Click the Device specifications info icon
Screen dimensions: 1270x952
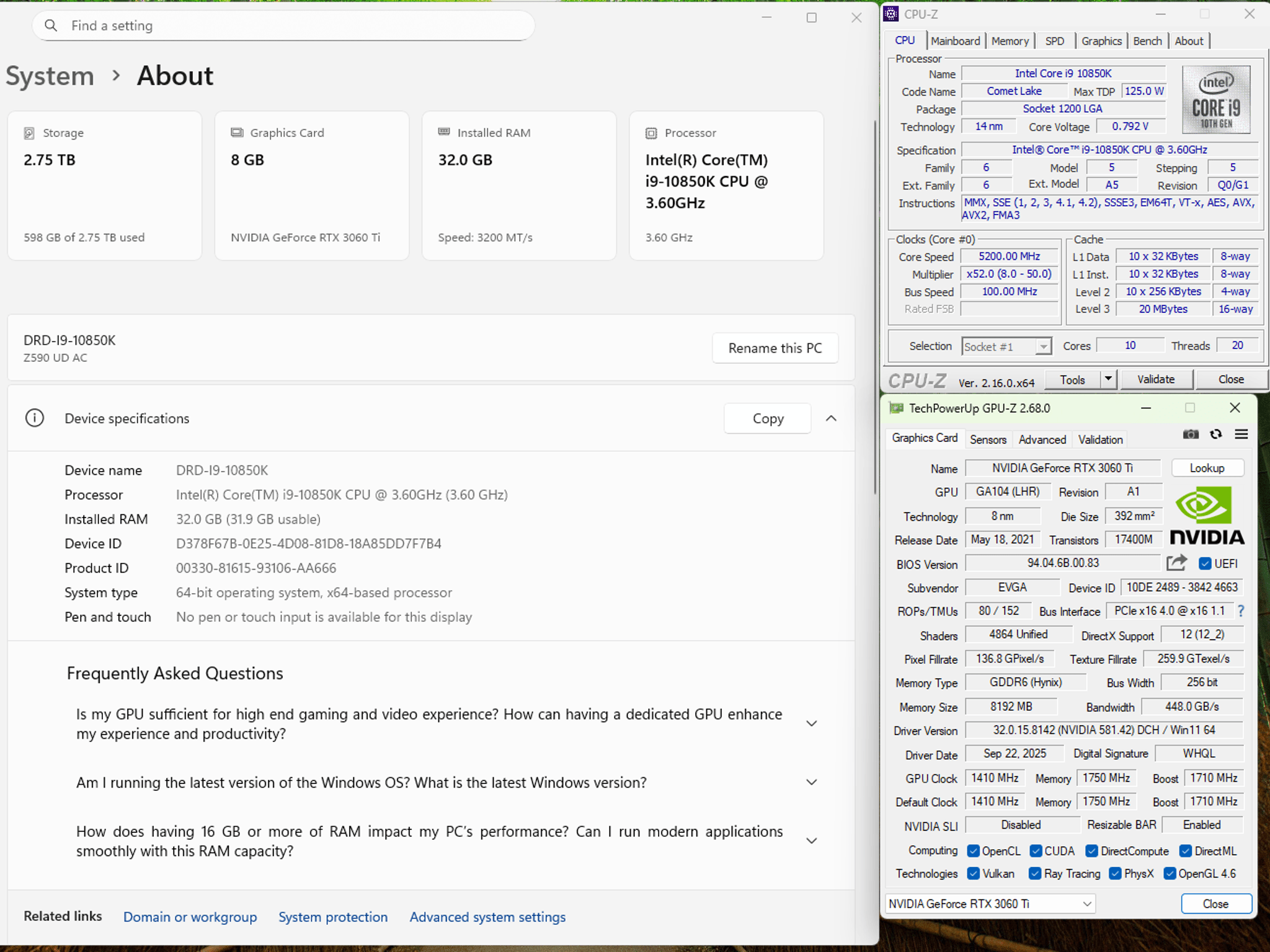point(35,418)
